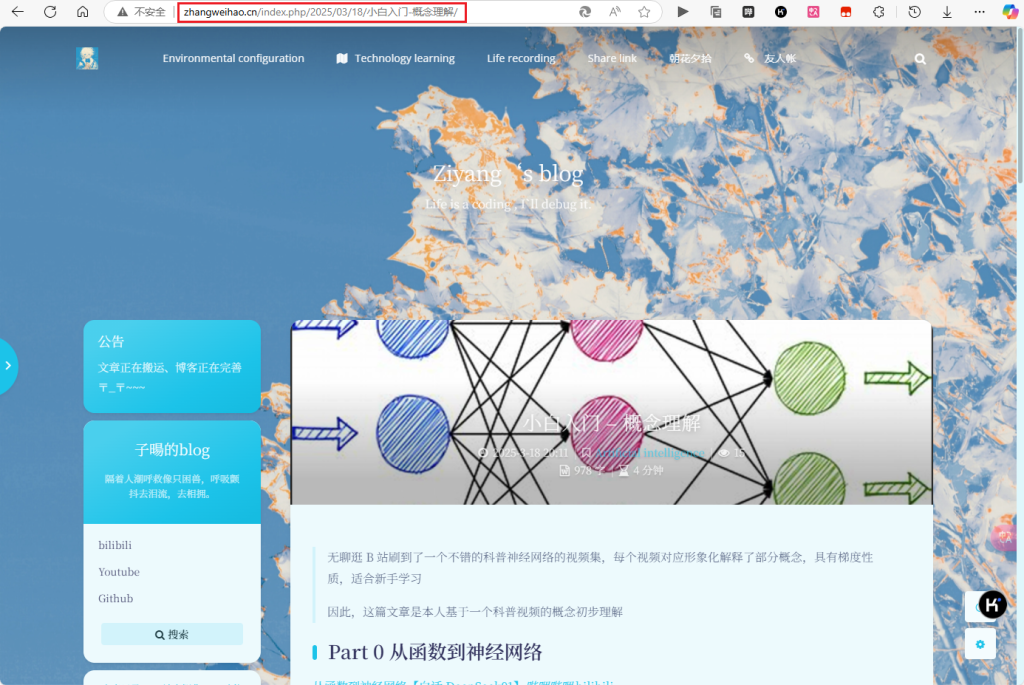This screenshot has height=685, width=1024.
Task: Click the blog search magnifier icon
Action: [x=920, y=59]
